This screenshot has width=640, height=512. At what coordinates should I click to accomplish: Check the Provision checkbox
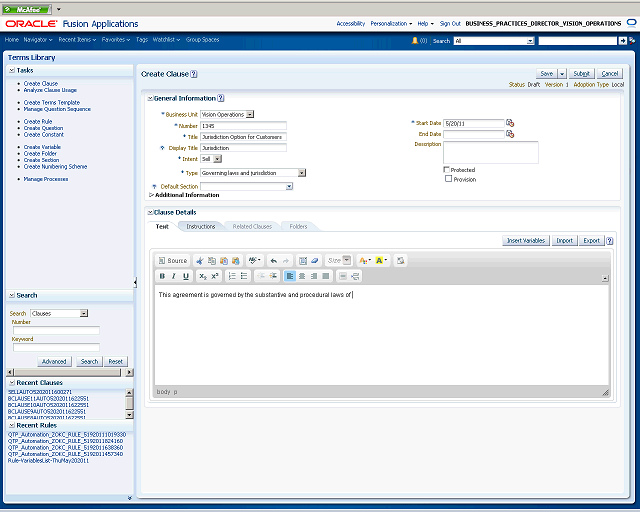pos(449,179)
